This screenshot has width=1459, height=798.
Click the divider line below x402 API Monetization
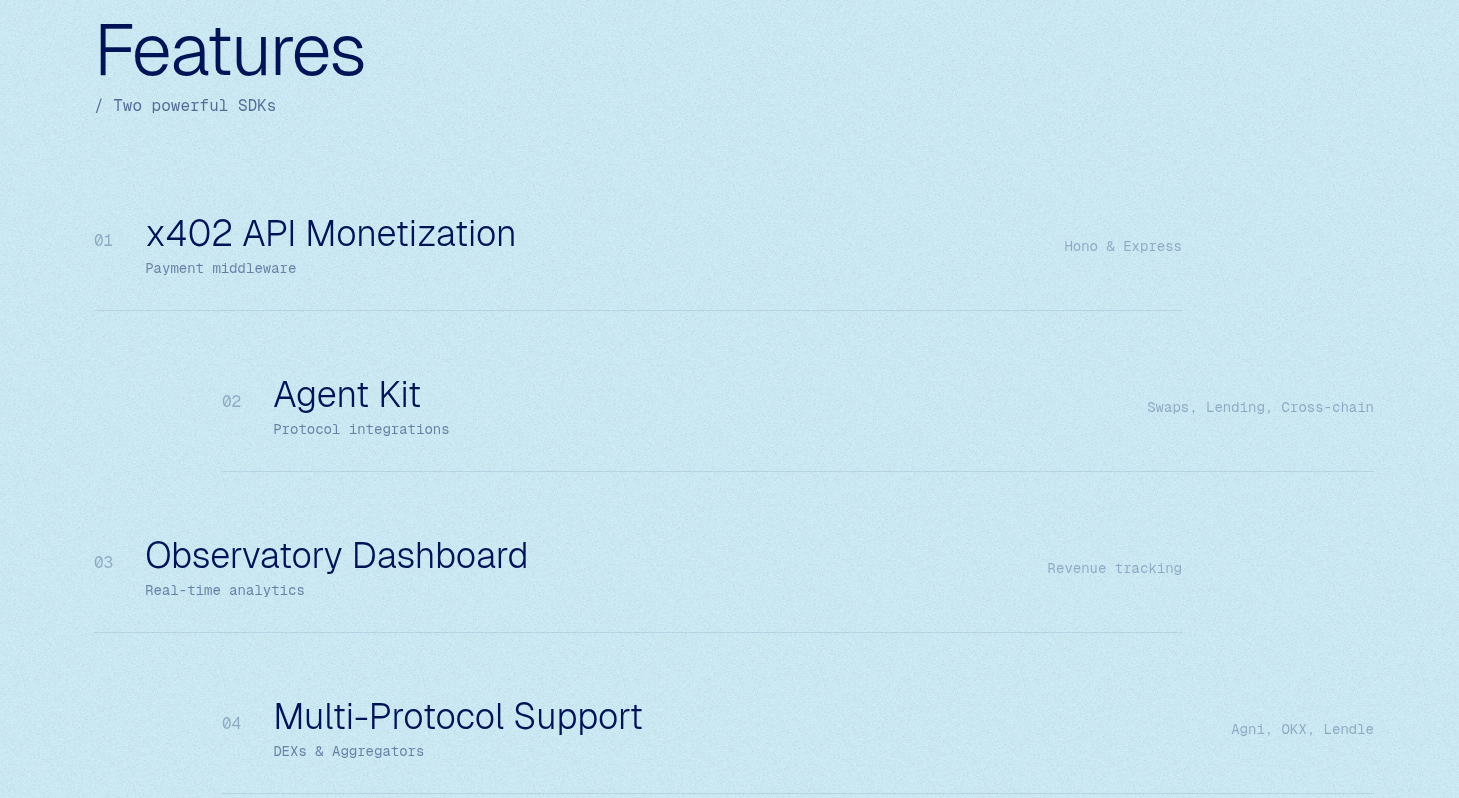[x=637, y=311]
